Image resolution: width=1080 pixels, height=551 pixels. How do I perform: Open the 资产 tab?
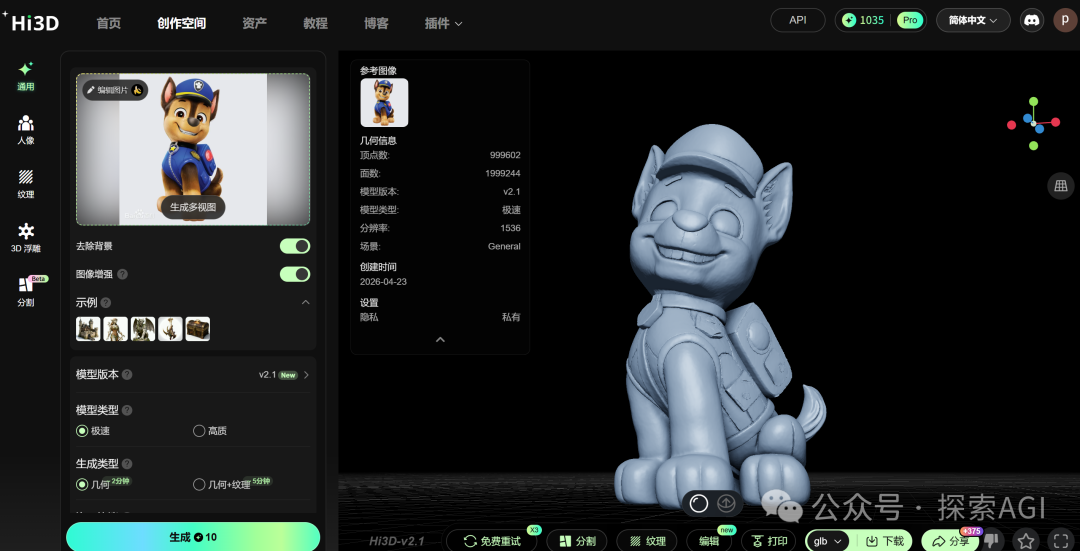coord(254,23)
